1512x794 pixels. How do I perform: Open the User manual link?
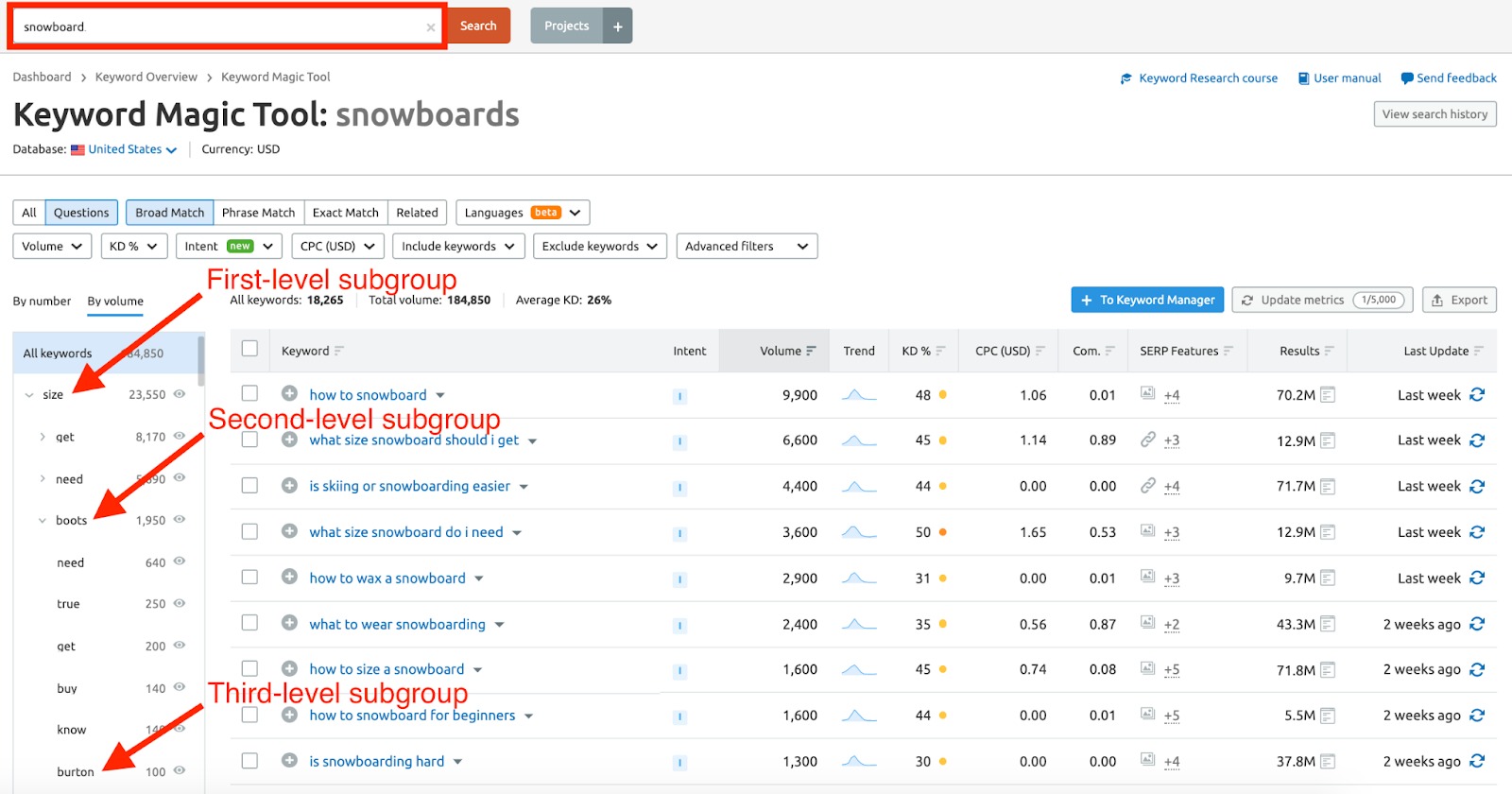[1339, 78]
